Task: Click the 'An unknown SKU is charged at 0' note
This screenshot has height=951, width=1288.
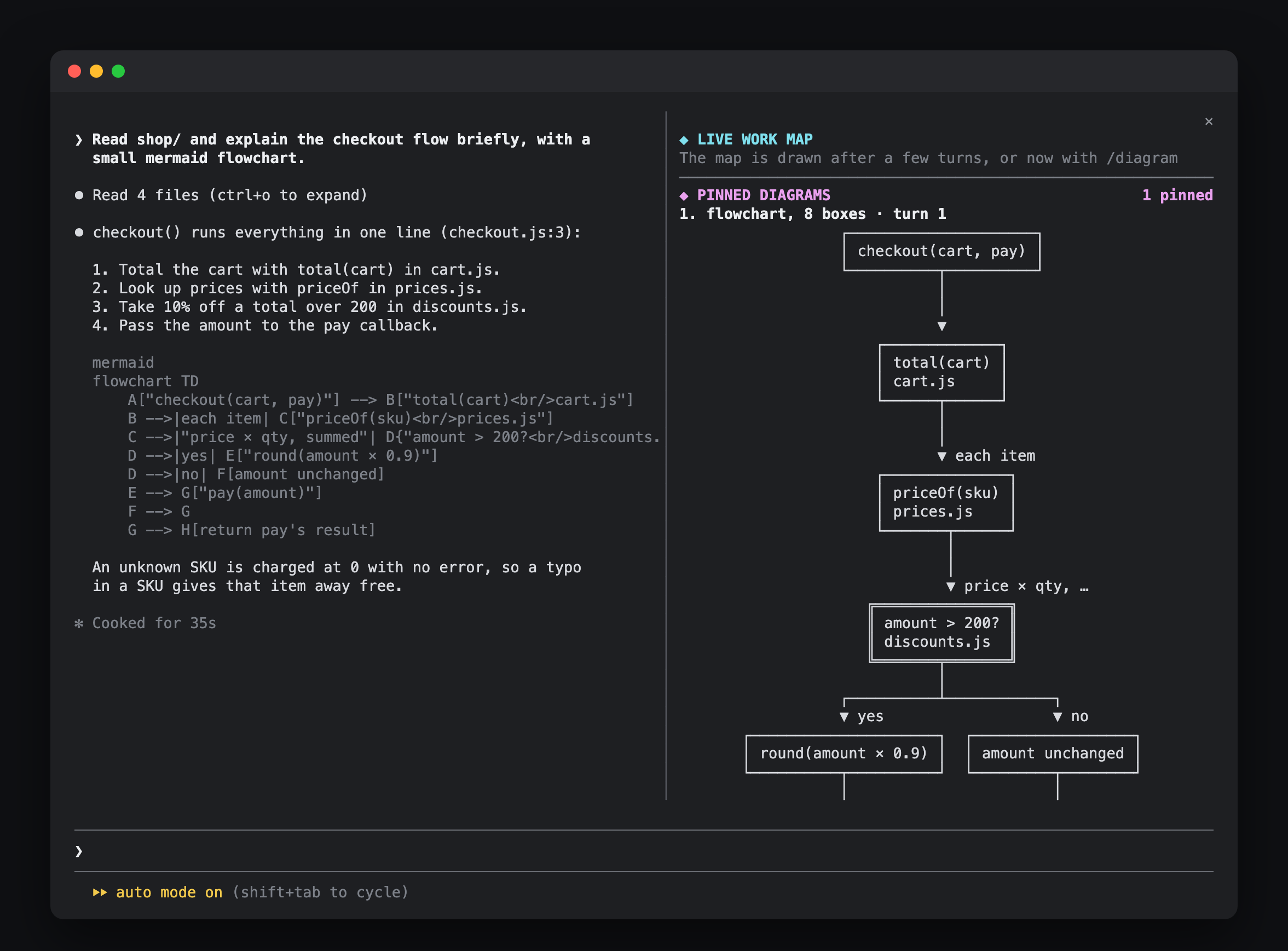Action: pyautogui.click(x=337, y=576)
